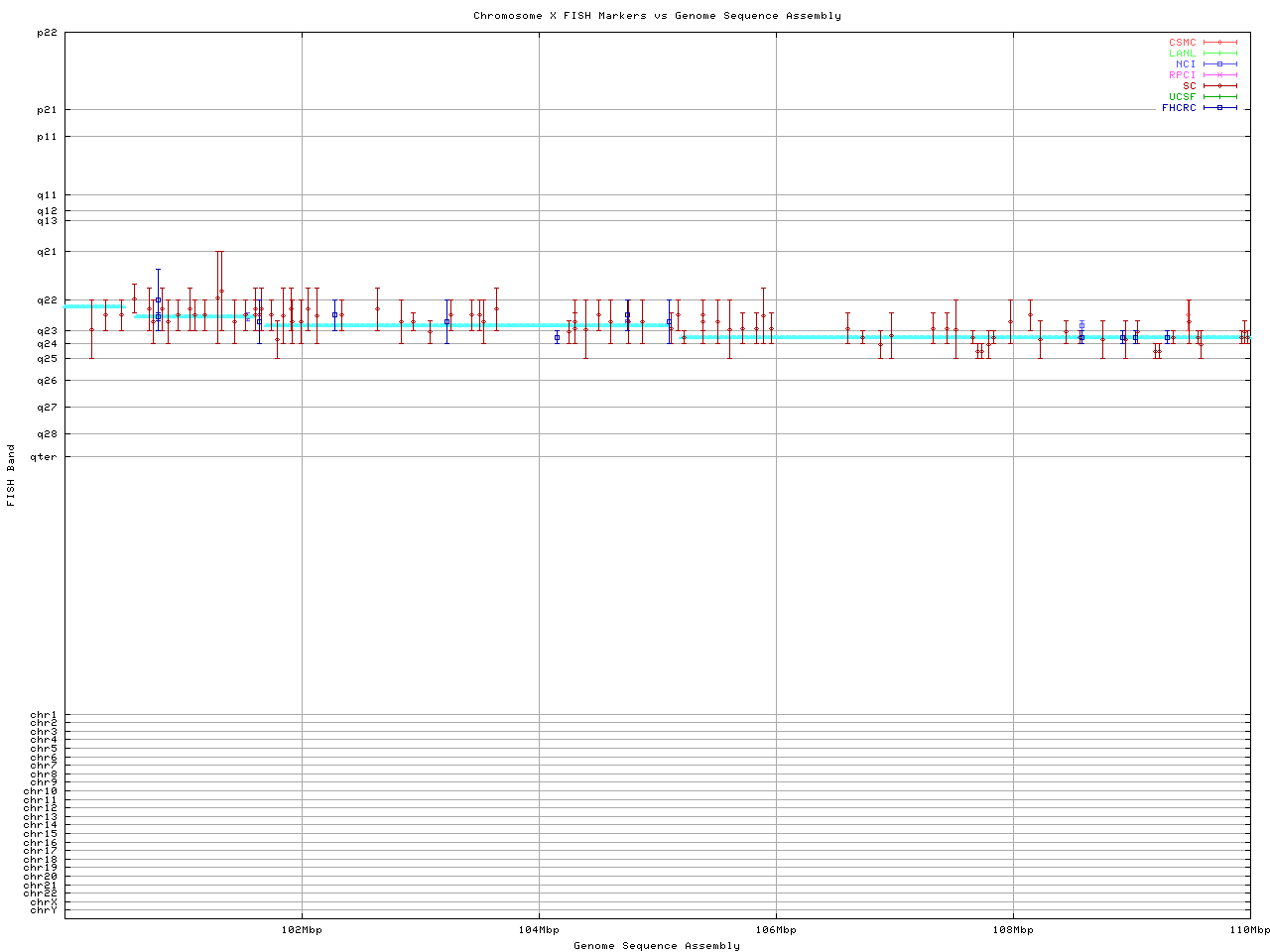Click the 102Mbp x-axis tick label
1270x952 pixels.
point(302,930)
